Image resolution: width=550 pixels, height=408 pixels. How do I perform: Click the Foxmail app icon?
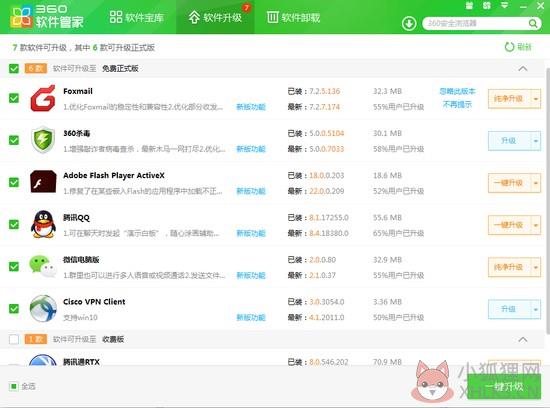43,99
